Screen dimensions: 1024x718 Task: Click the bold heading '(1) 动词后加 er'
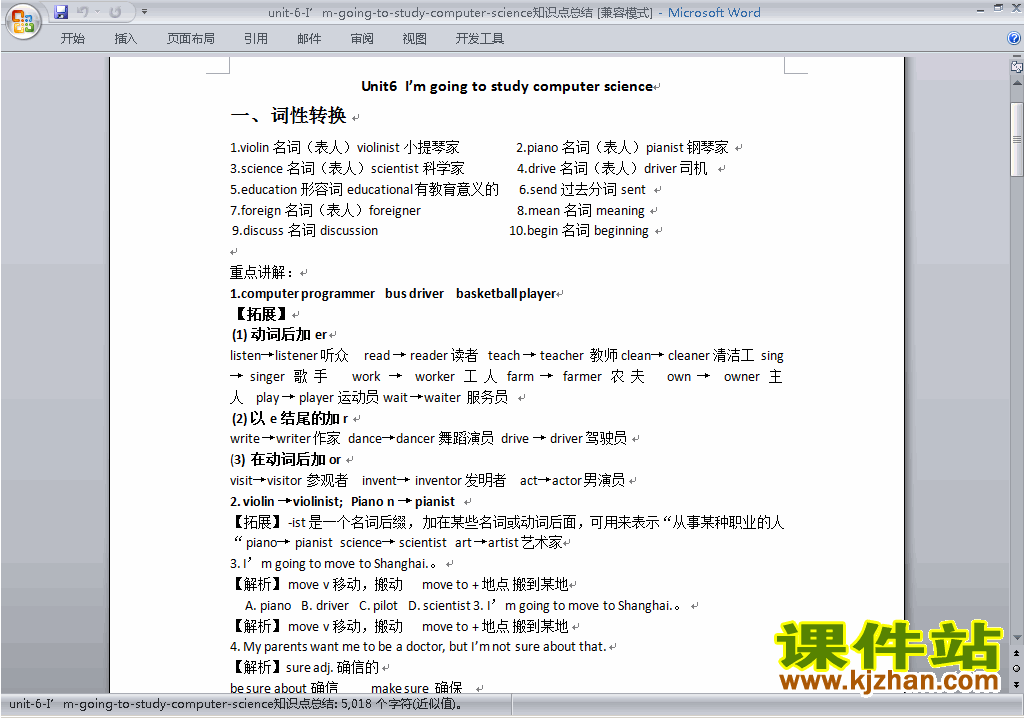(280, 335)
